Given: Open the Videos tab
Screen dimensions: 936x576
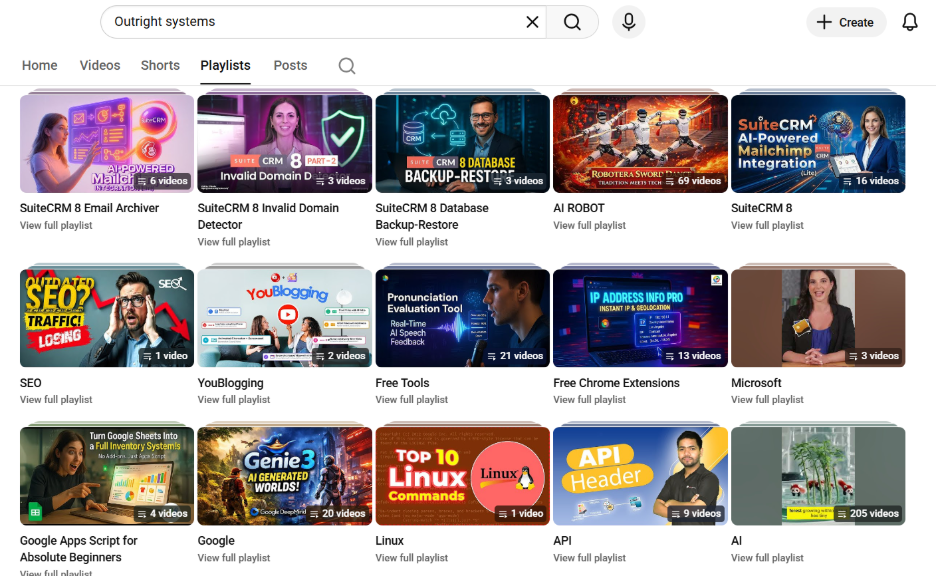Looking at the screenshot, I should [100, 66].
